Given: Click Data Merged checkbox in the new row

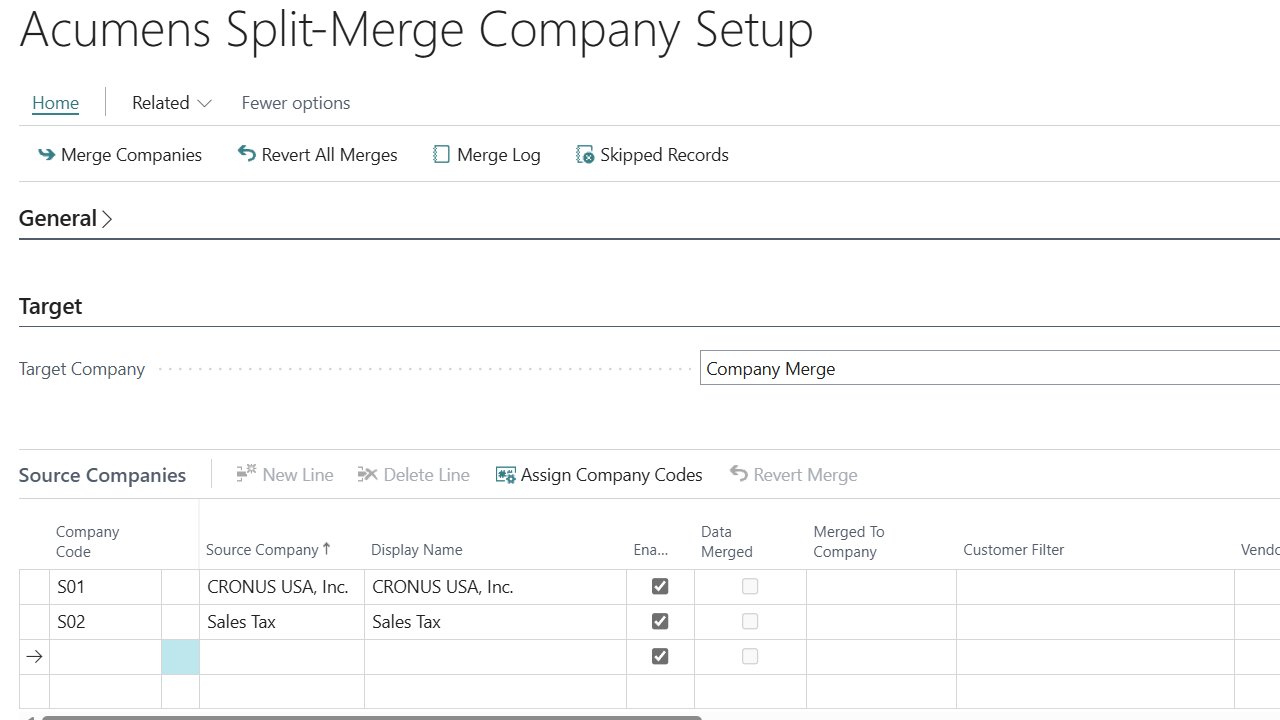Looking at the screenshot, I should (750, 657).
